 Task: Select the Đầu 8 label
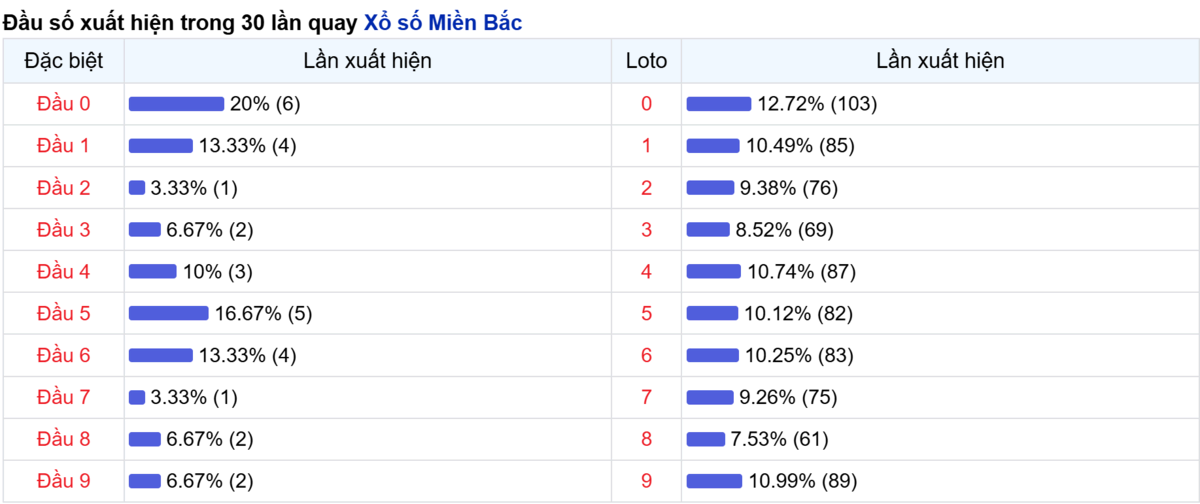63,440
